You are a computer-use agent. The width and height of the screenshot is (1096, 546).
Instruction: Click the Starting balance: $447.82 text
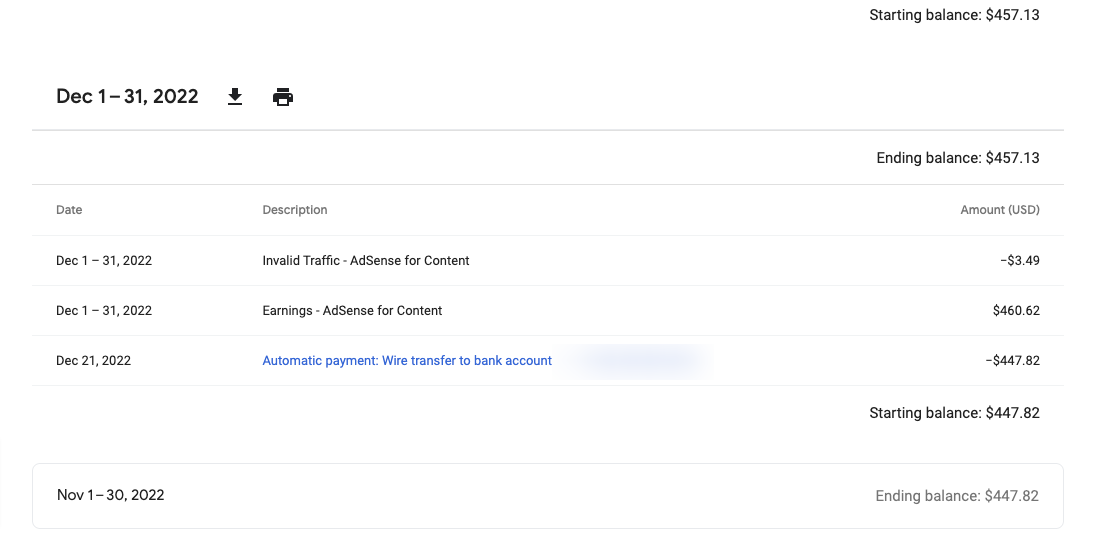(x=954, y=413)
